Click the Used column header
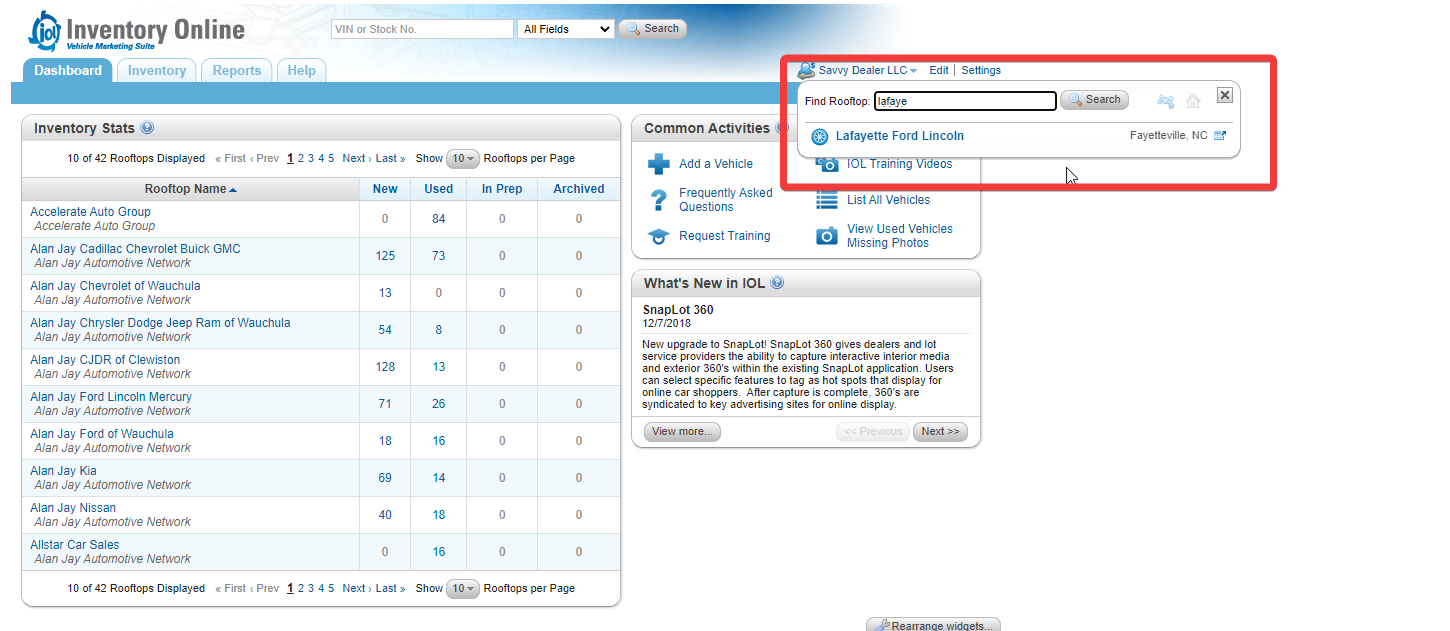 tap(439, 189)
